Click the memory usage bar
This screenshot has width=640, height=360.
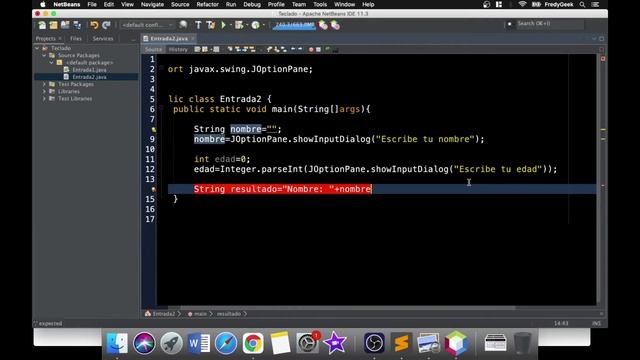[294, 25]
